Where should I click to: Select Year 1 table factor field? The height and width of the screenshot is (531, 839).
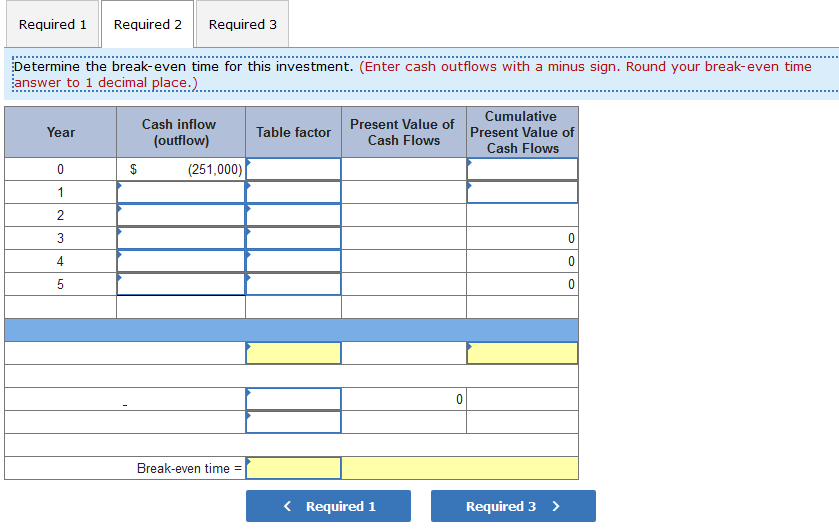tap(293, 192)
